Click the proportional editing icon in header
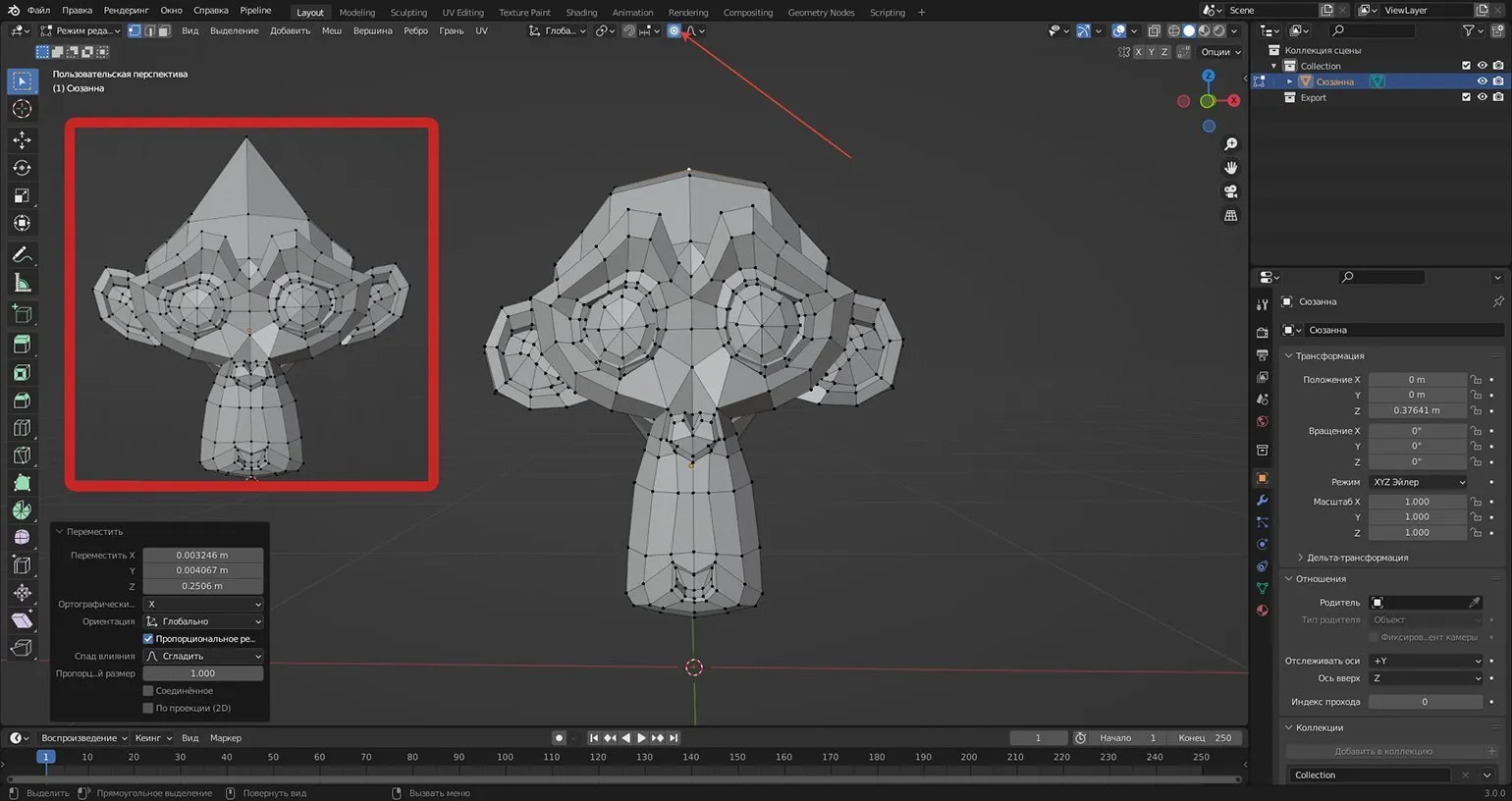Image resolution: width=1512 pixels, height=801 pixels. 674,30
